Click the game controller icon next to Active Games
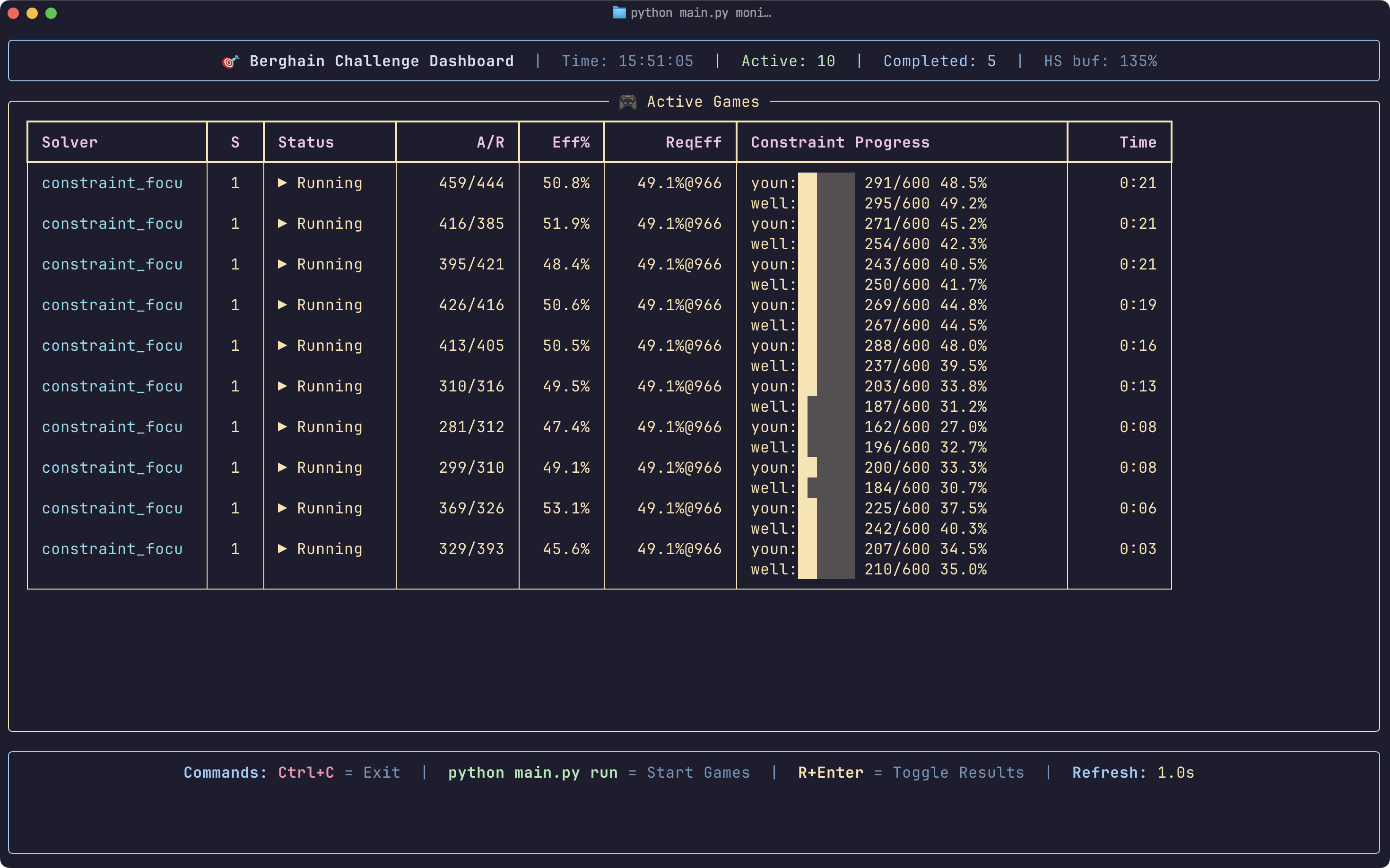The width and height of the screenshot is (1390, 868). click(627, 102)
